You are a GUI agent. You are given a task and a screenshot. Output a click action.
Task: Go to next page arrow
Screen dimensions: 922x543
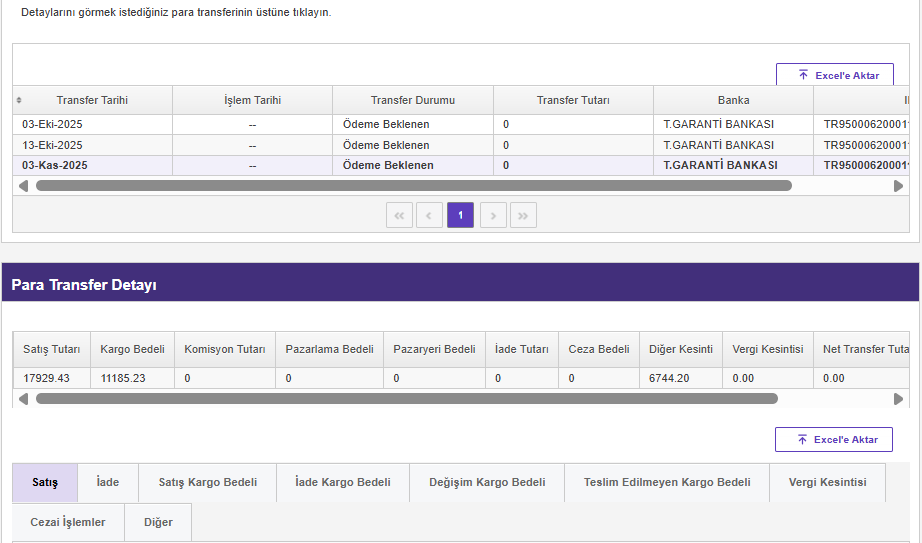pyautogui.click(x=493, y=215)
